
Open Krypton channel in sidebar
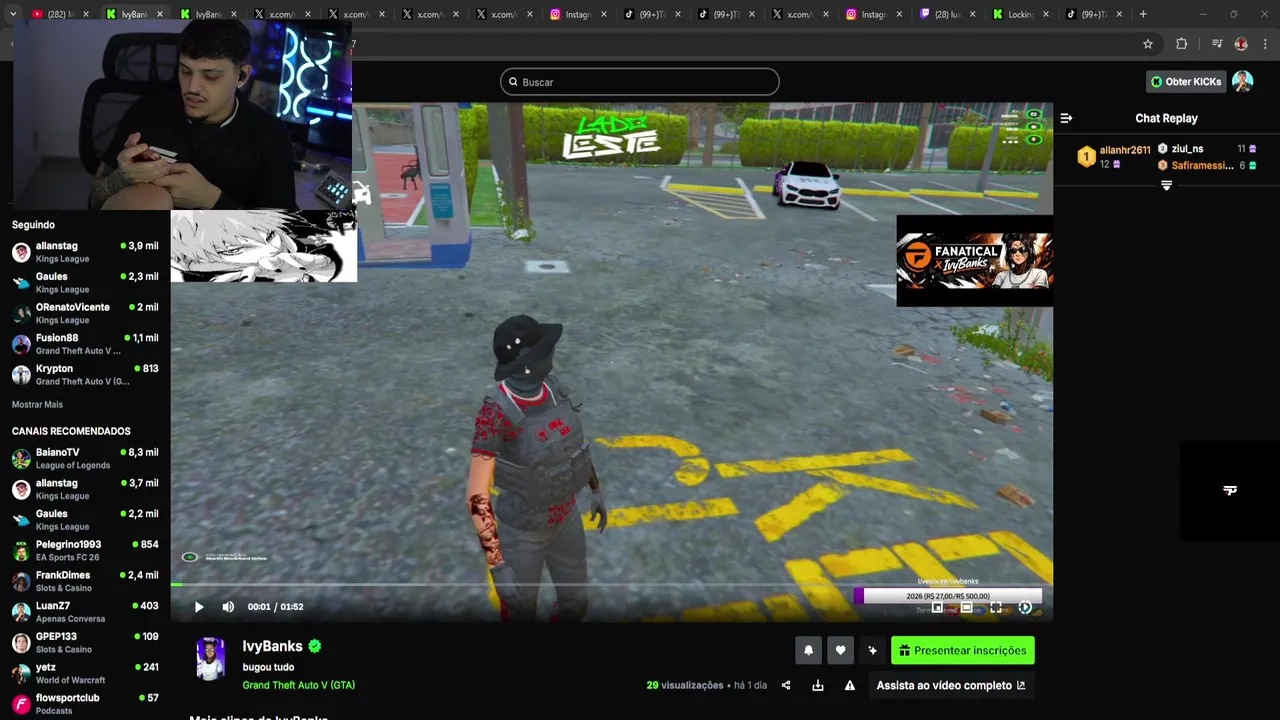[85, 375]
